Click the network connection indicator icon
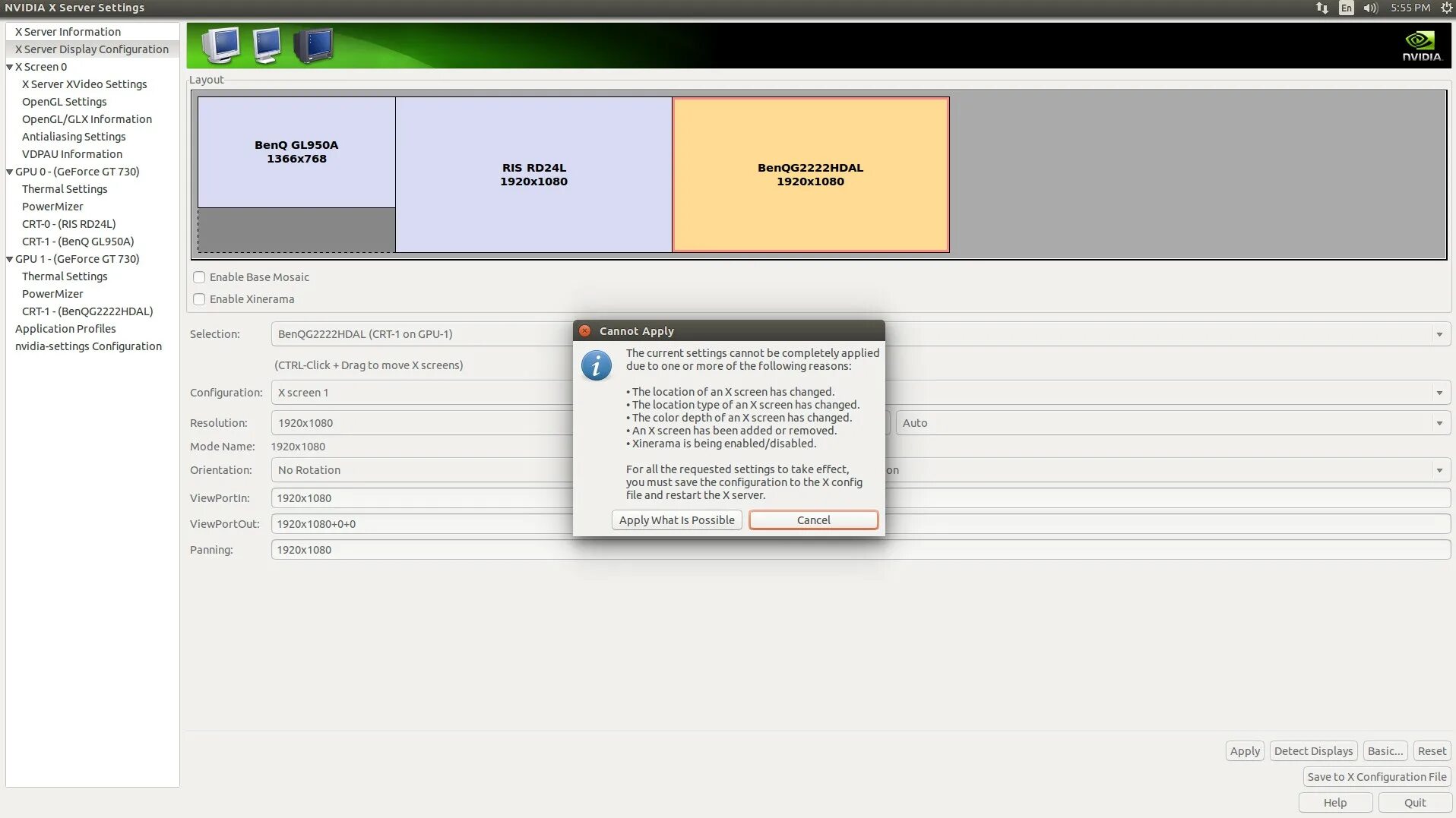The image size is (1456, 818). pos(1322,8)
